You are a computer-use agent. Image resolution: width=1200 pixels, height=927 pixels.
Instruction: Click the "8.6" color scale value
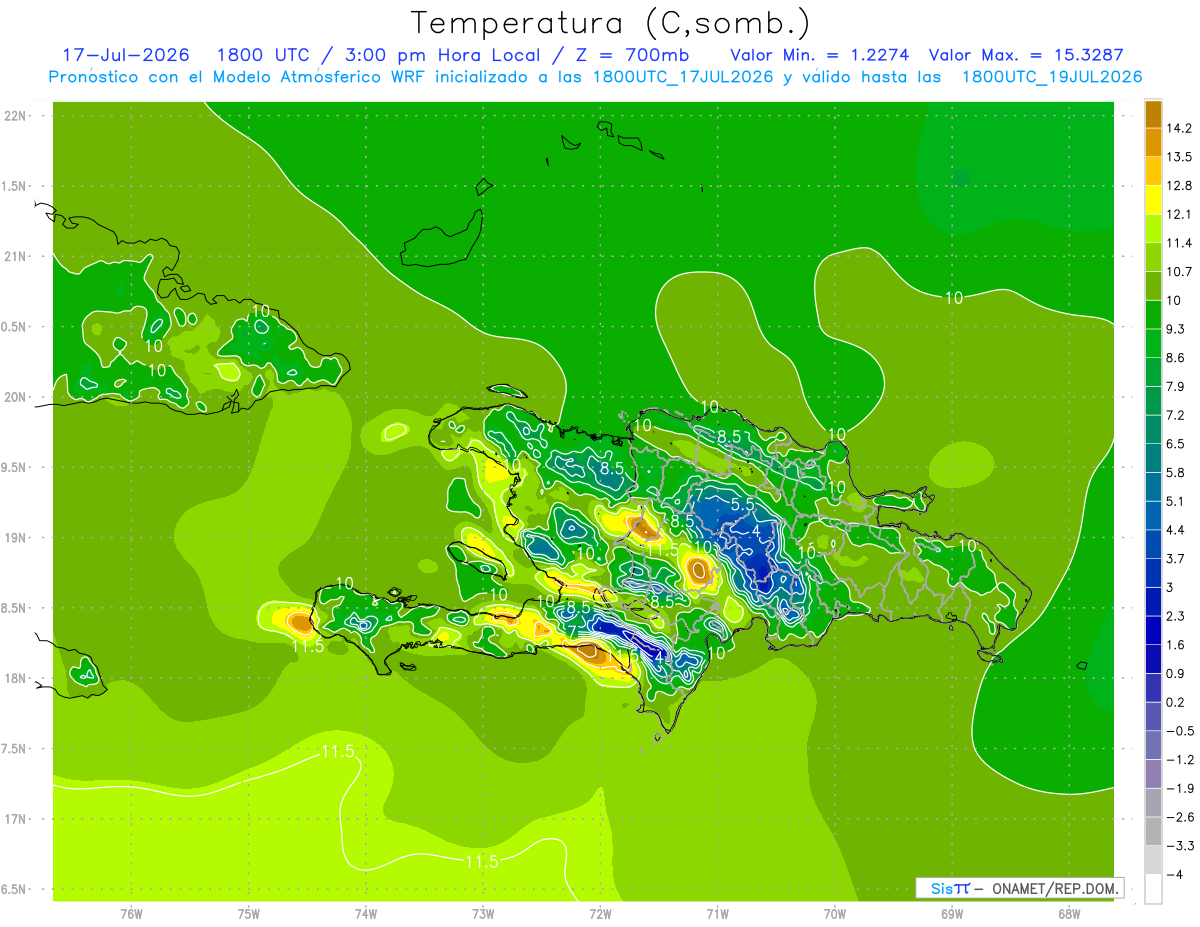[x=1177, y=358]
